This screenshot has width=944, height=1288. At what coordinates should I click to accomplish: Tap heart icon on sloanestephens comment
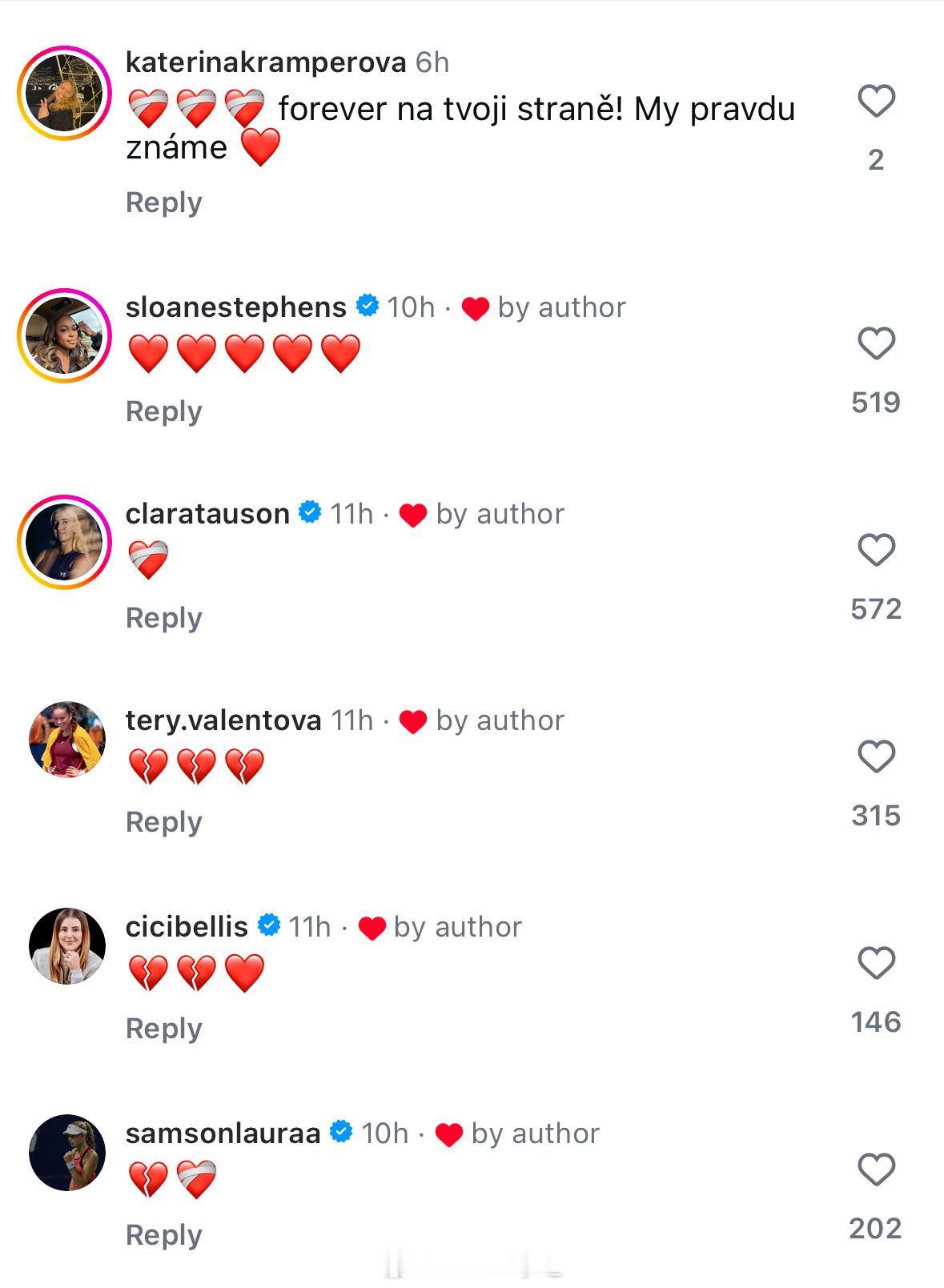pos(876,344)
